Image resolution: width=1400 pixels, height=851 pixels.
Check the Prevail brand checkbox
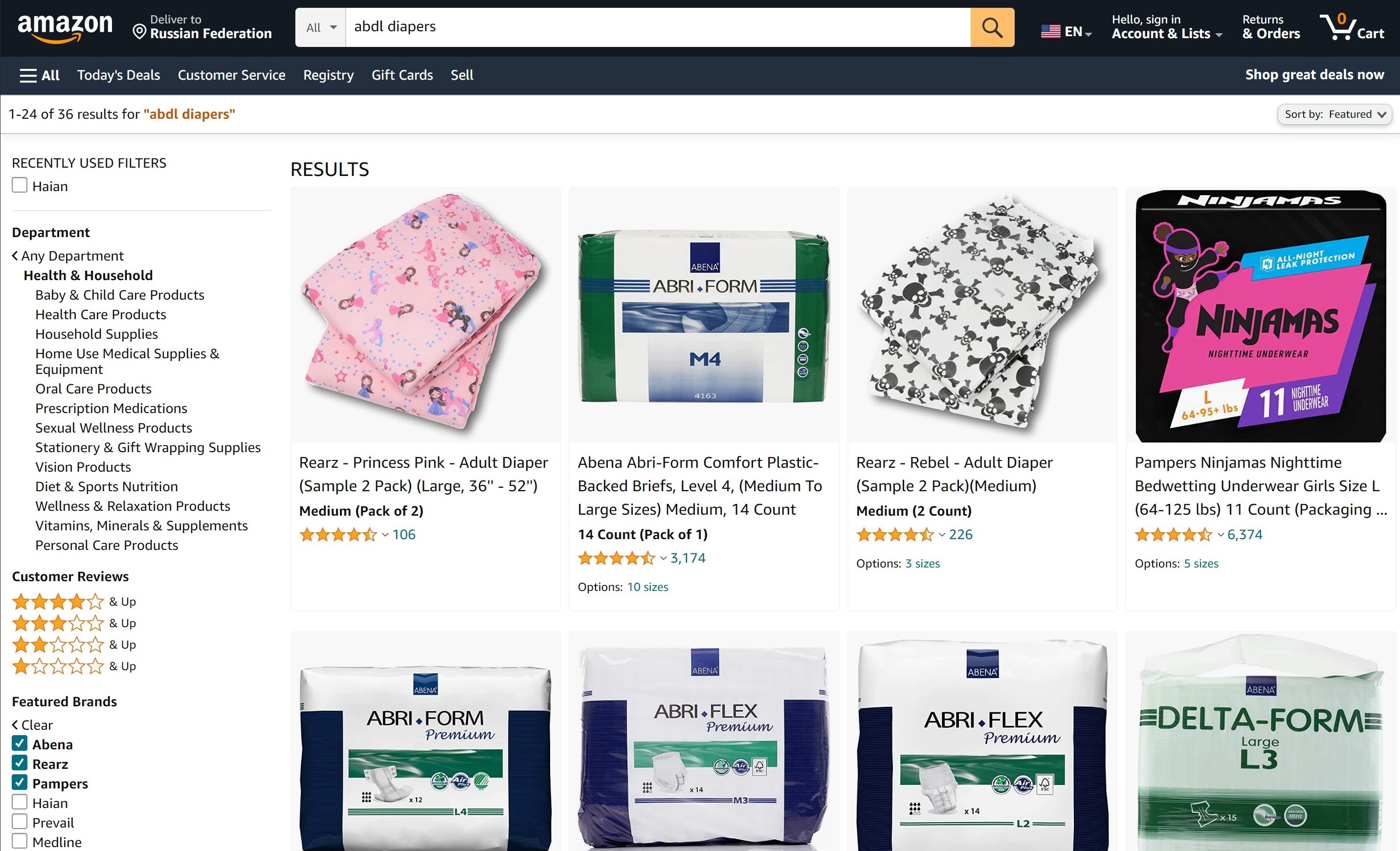tap(20, 822)
